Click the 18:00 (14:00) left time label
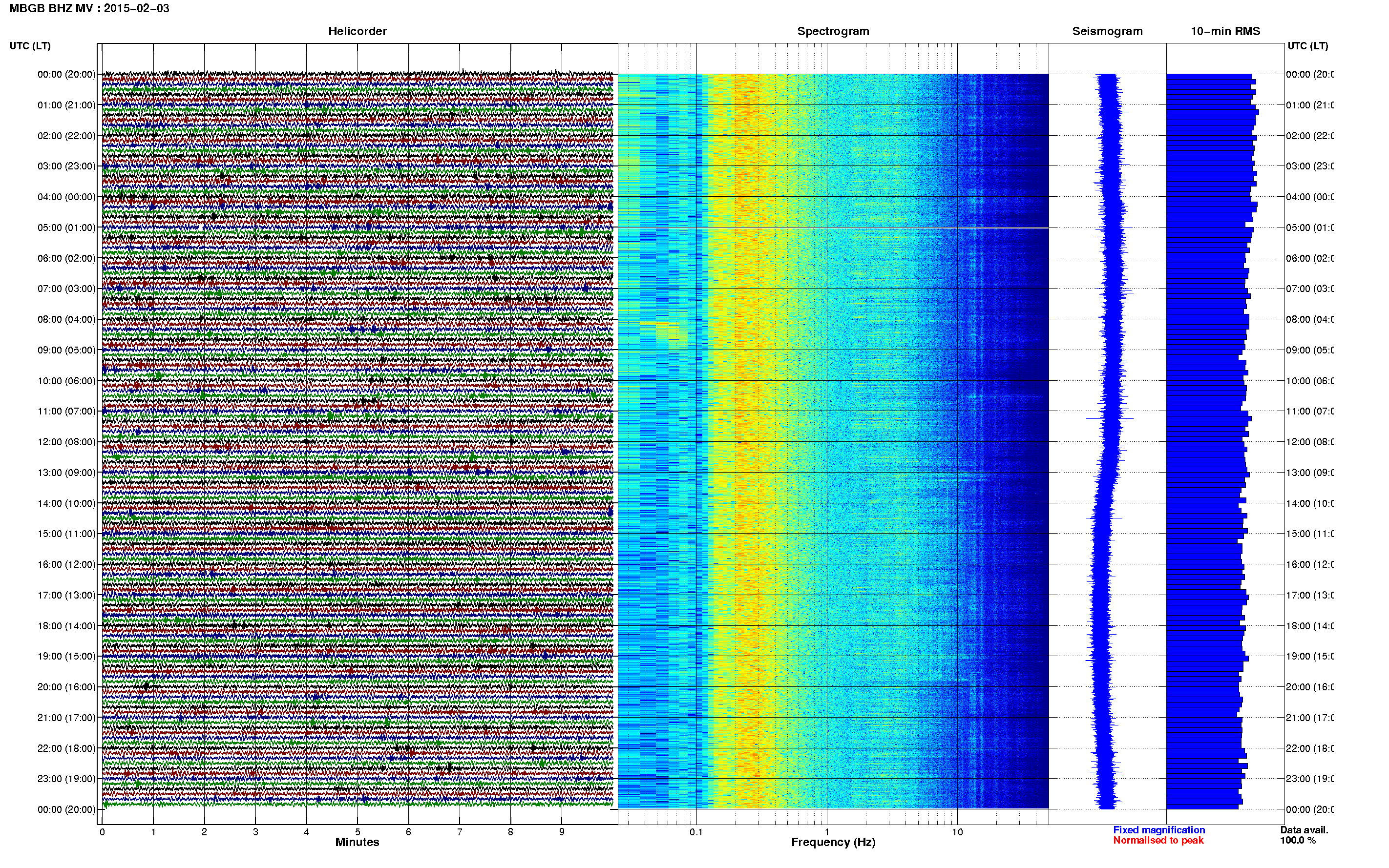The width and height of the screenshot is (1389, 868). tap(66, 626)
